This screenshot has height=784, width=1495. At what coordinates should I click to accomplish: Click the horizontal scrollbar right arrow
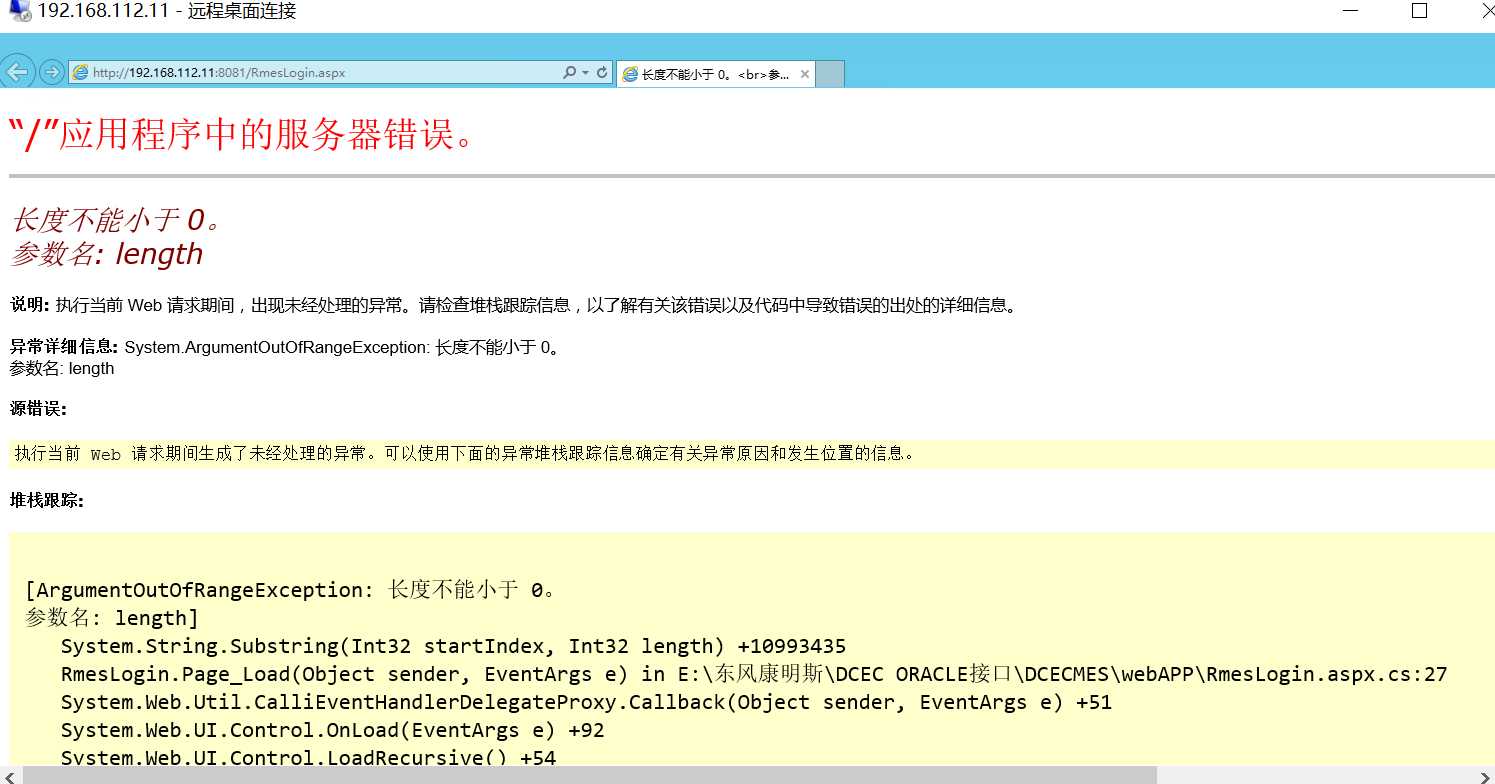(1486, 775)
